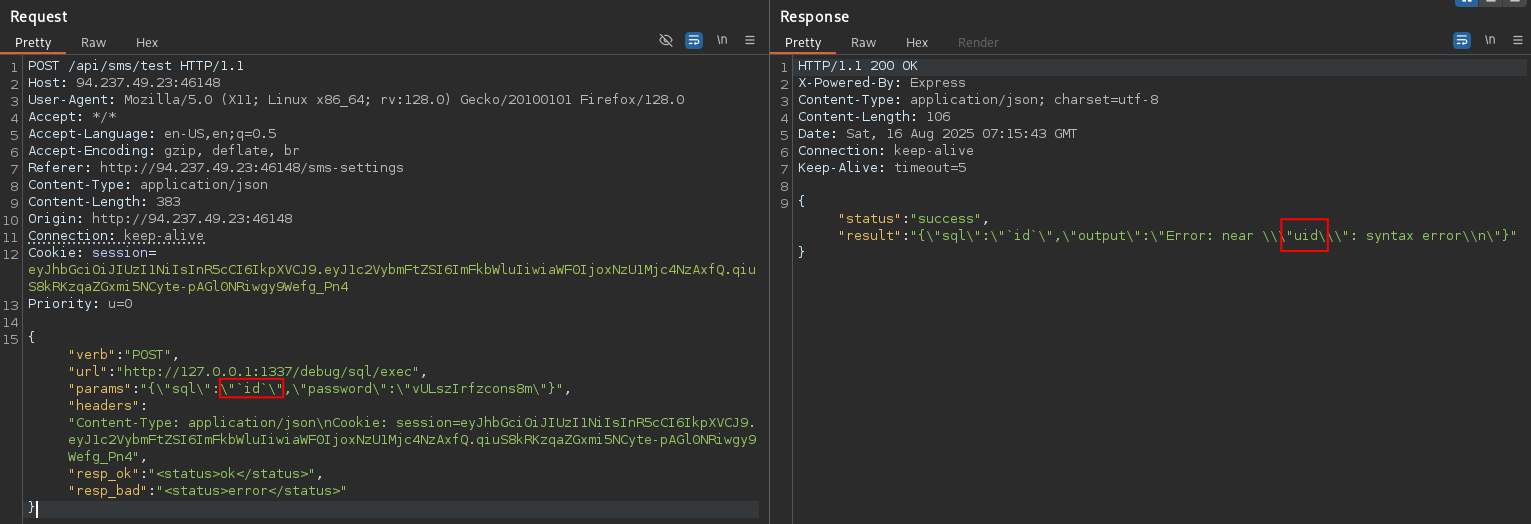Switch Response view to Hex tab
This screenshot has width=1531, height=524.
pos(917,42)
